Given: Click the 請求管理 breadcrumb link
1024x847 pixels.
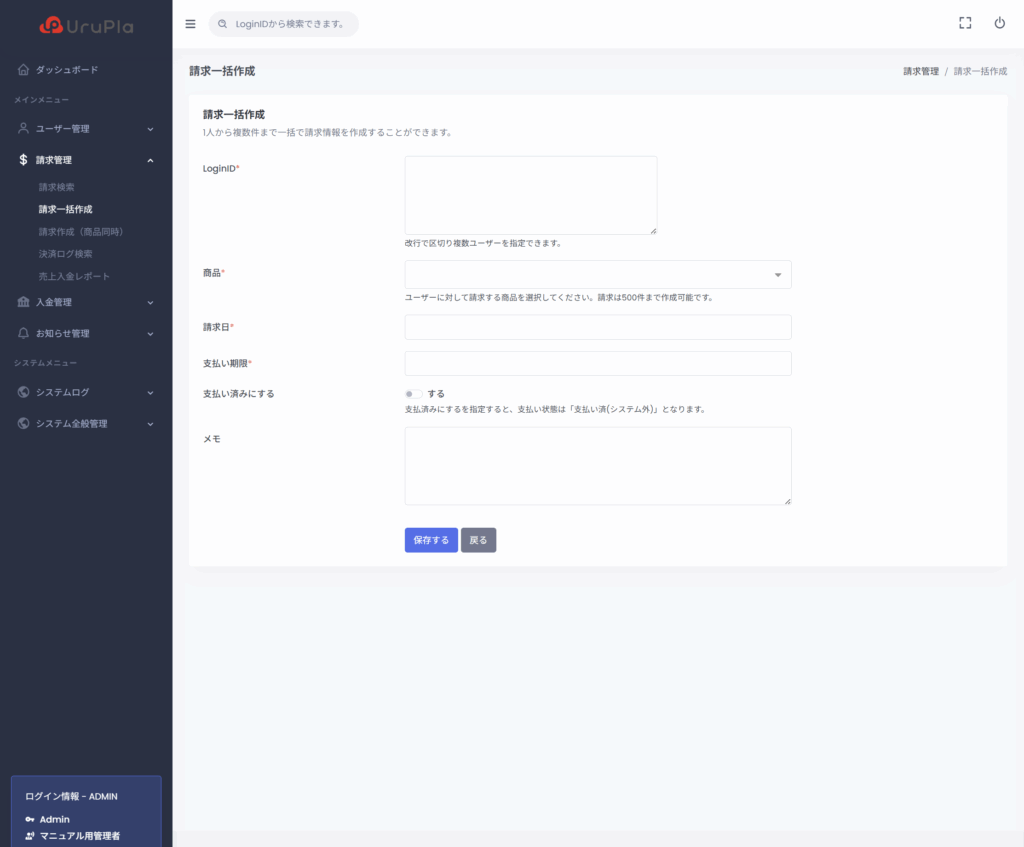Looking at the screenshot, I should tap(920, 72).
